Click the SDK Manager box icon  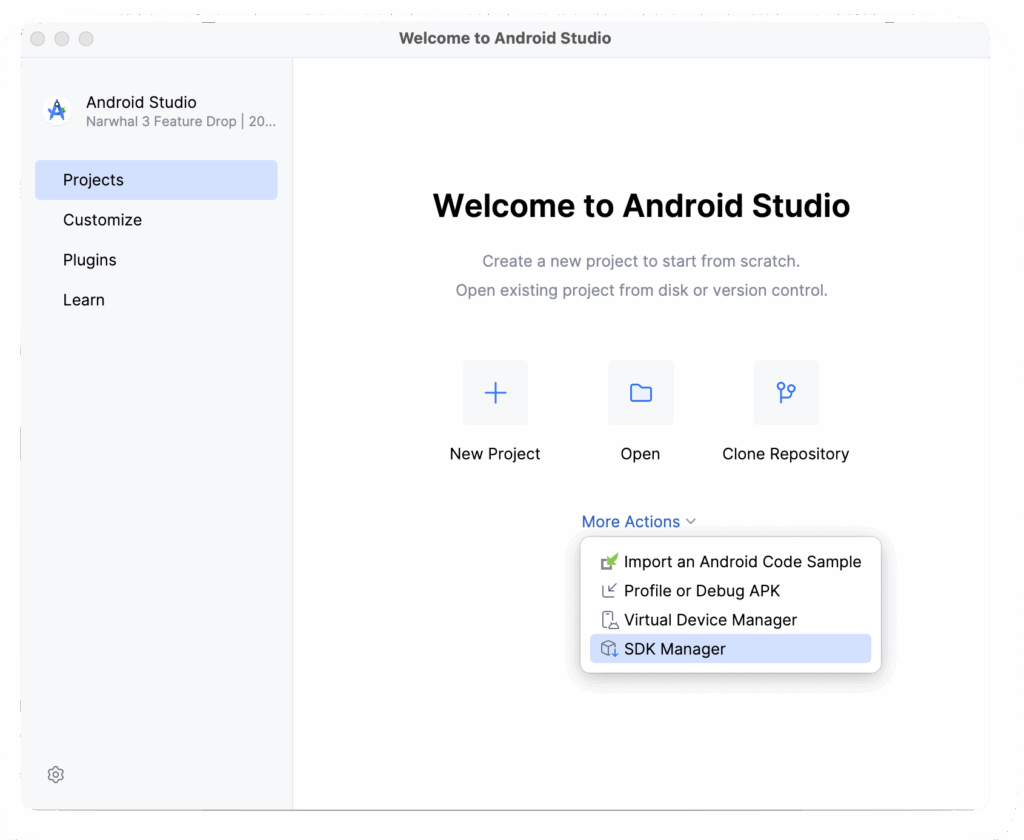pos(609,649)
